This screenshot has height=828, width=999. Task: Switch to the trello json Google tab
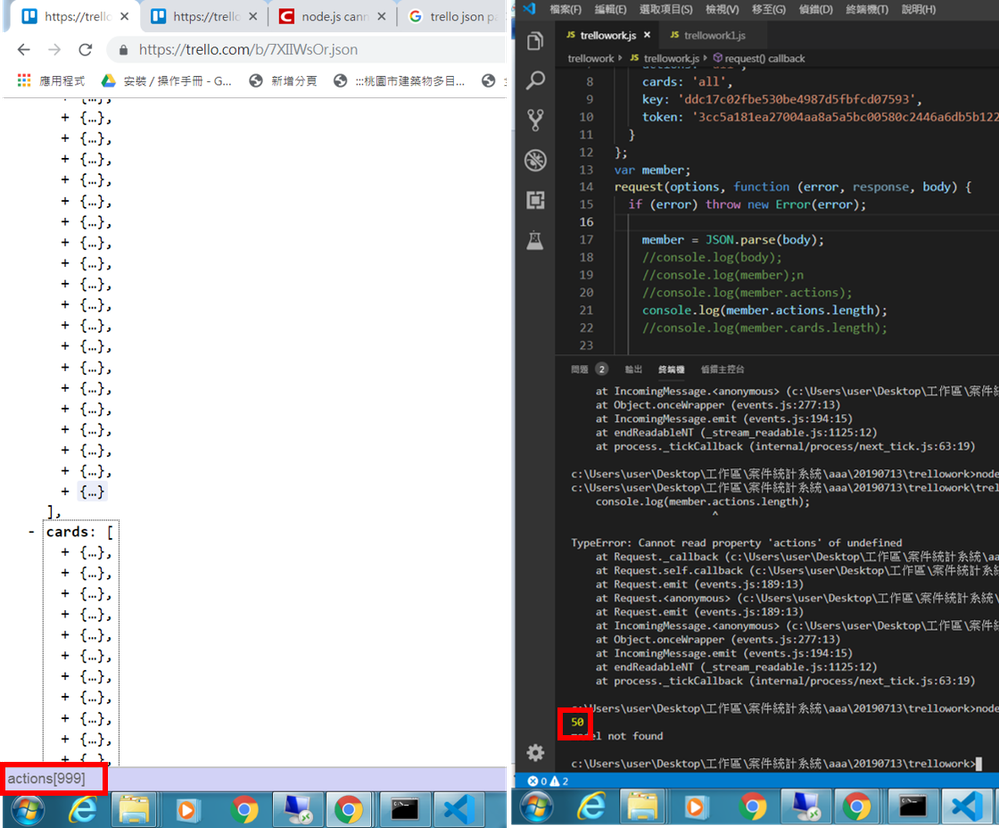[455, 17]
